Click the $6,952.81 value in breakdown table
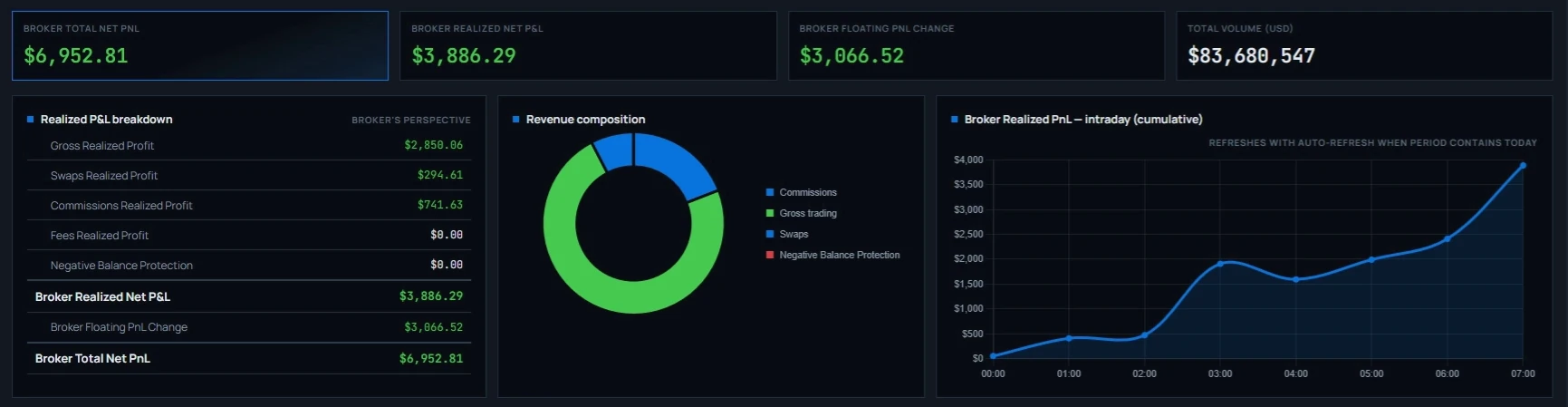Screen dimensions: 1568x407 pos(431,358)
